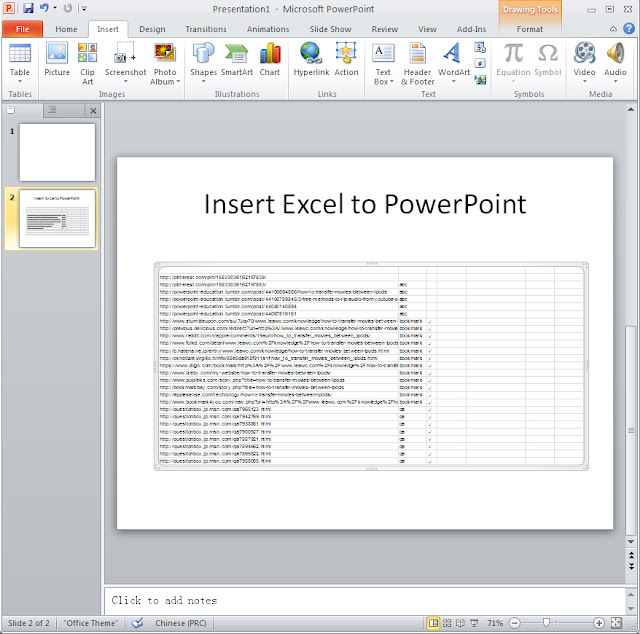Screen dimensions: 640x634
Task: Insert Header & Footer
Action: [x=418, y=64]
